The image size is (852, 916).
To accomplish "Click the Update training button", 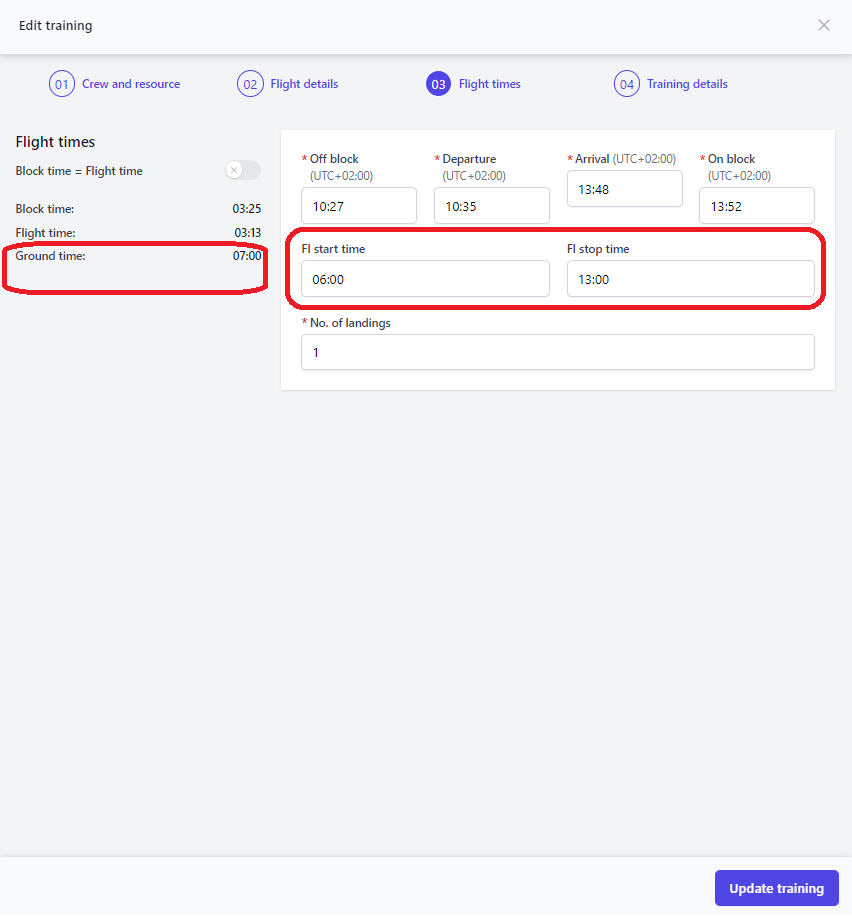I will pos(777,888).
